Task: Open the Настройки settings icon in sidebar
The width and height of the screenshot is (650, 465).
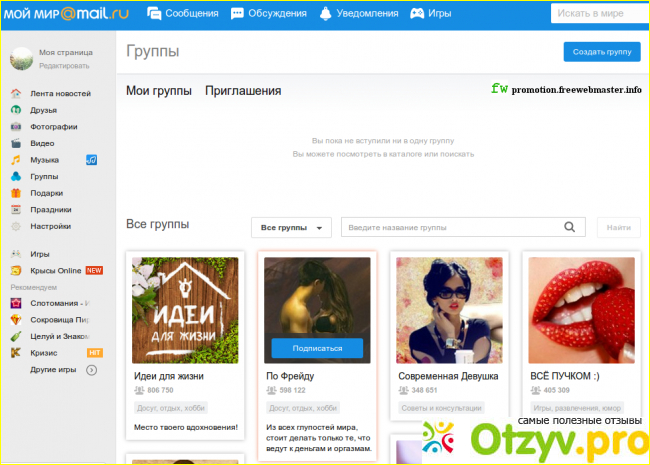Action: (x=16, y=226)
